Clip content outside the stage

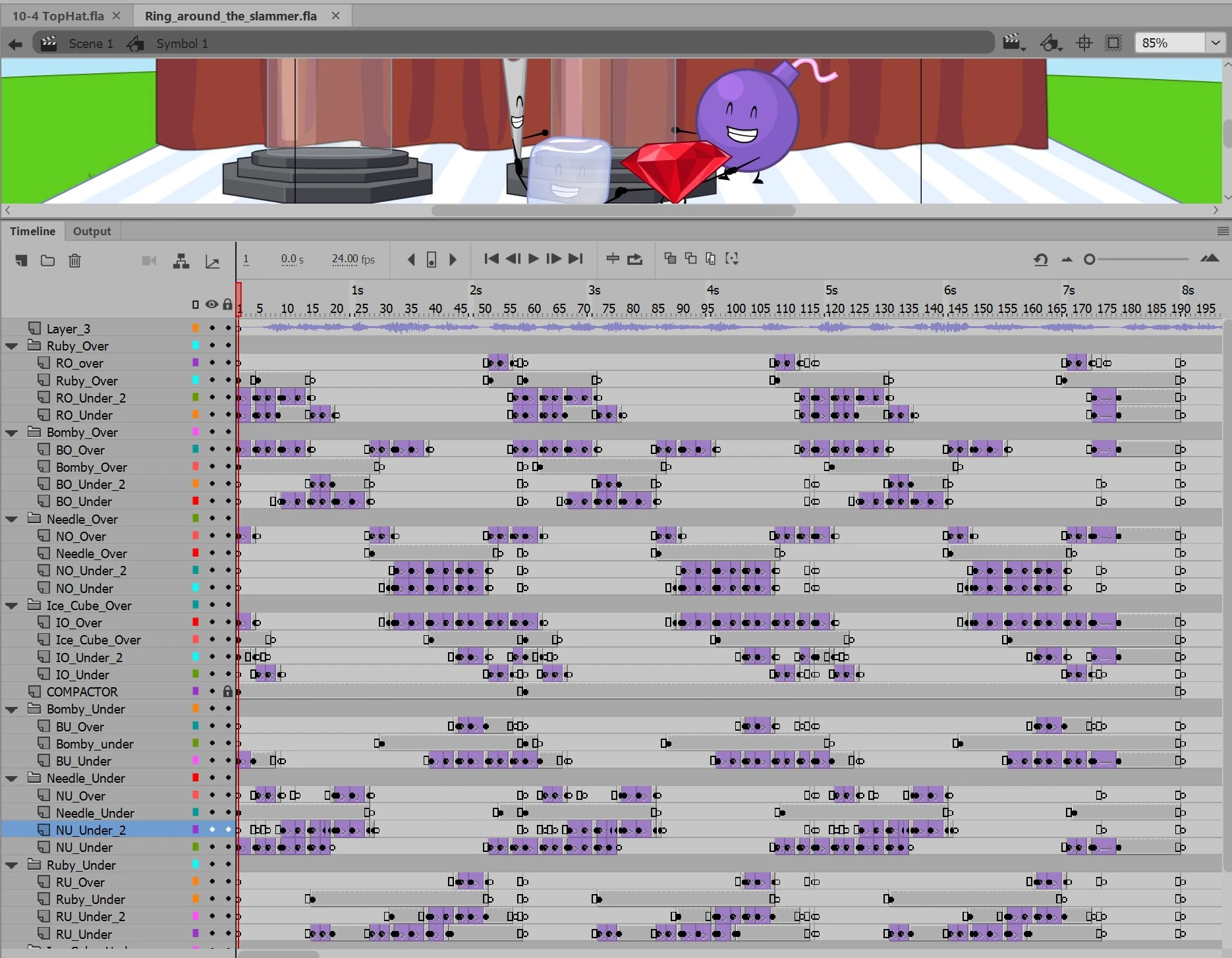tap(1113, 43)
